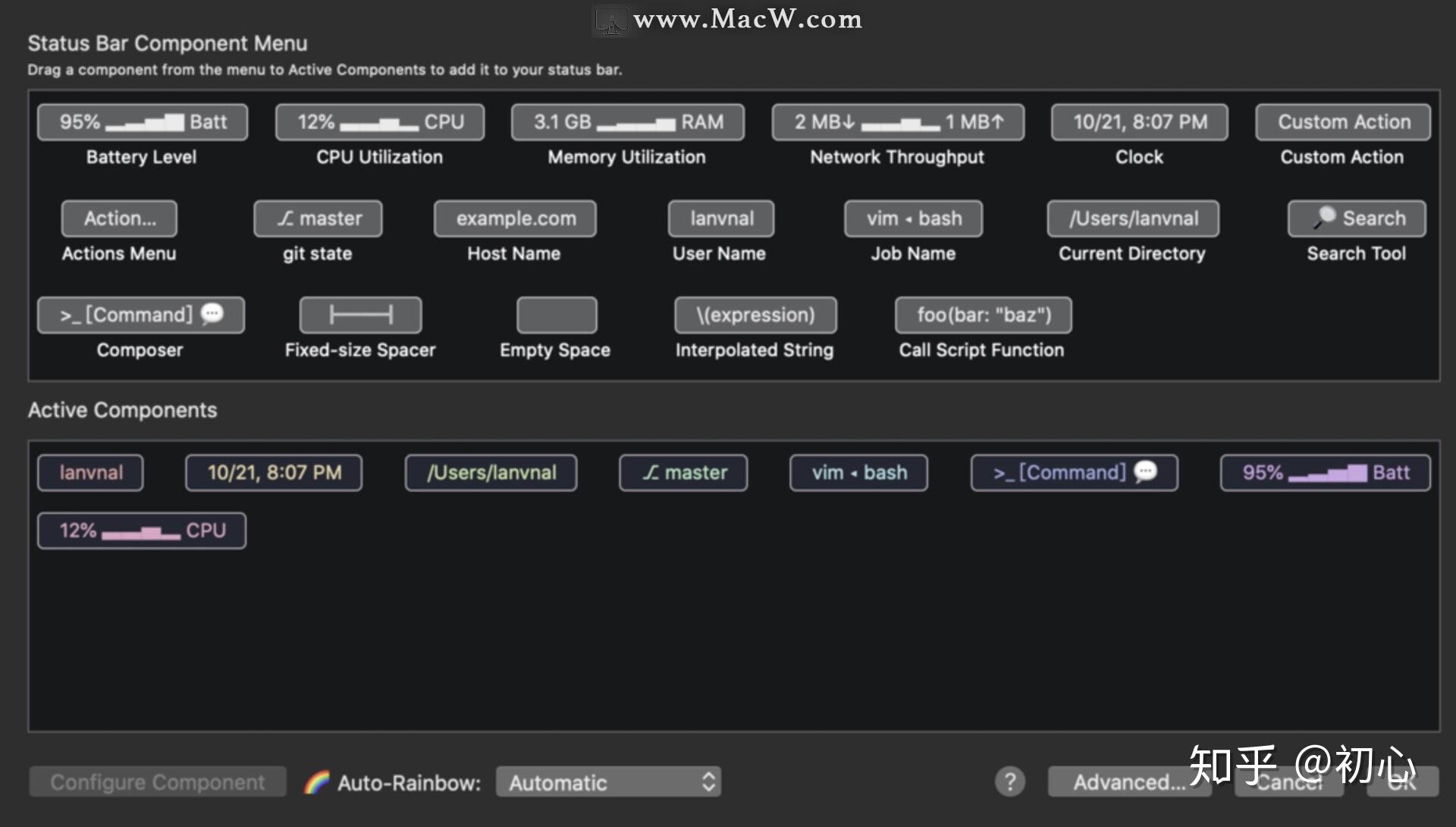
Task: Select the active 10/21 clock component
Action: 273,472
